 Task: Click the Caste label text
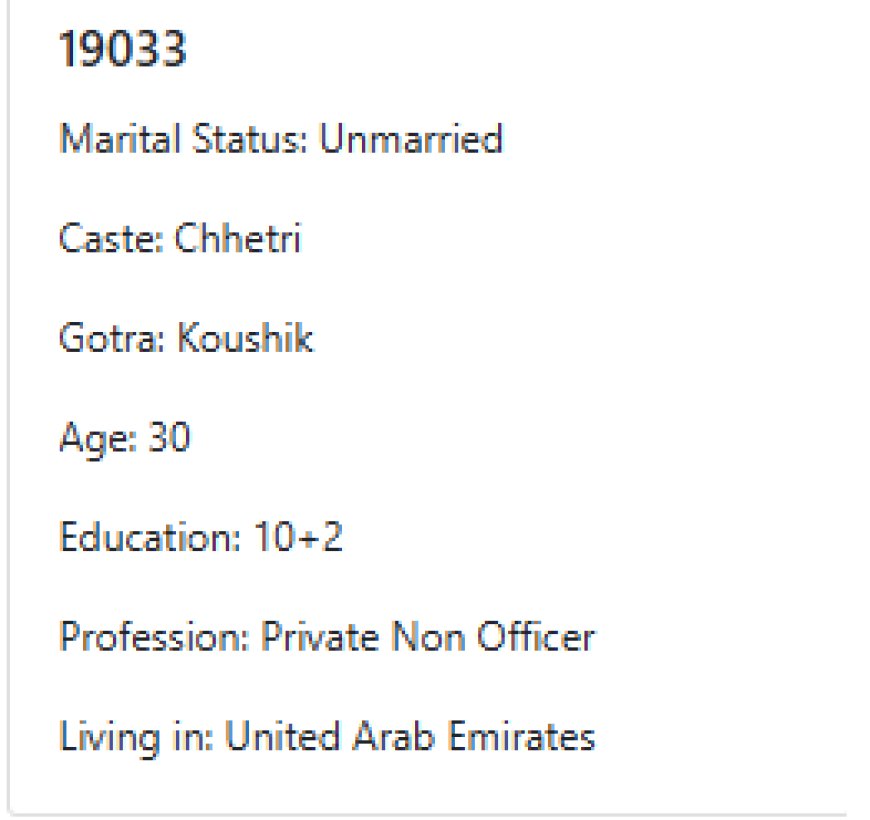tap(111, 239)
